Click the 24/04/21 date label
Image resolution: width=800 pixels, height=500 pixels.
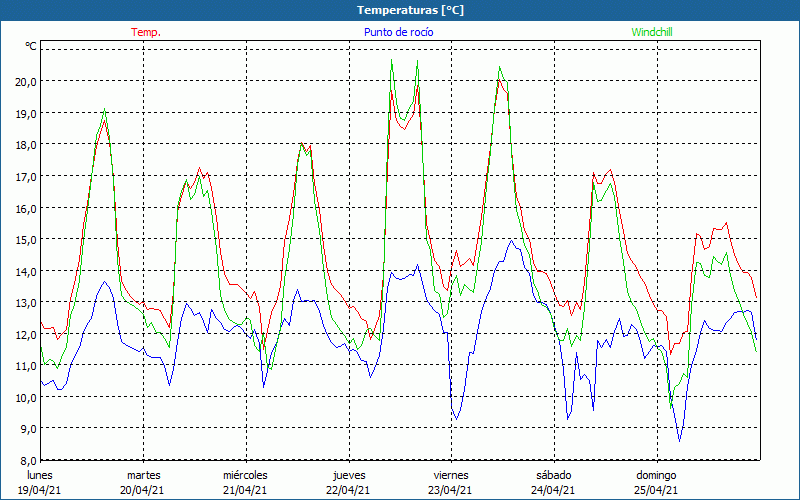click(x=553, y=490)
